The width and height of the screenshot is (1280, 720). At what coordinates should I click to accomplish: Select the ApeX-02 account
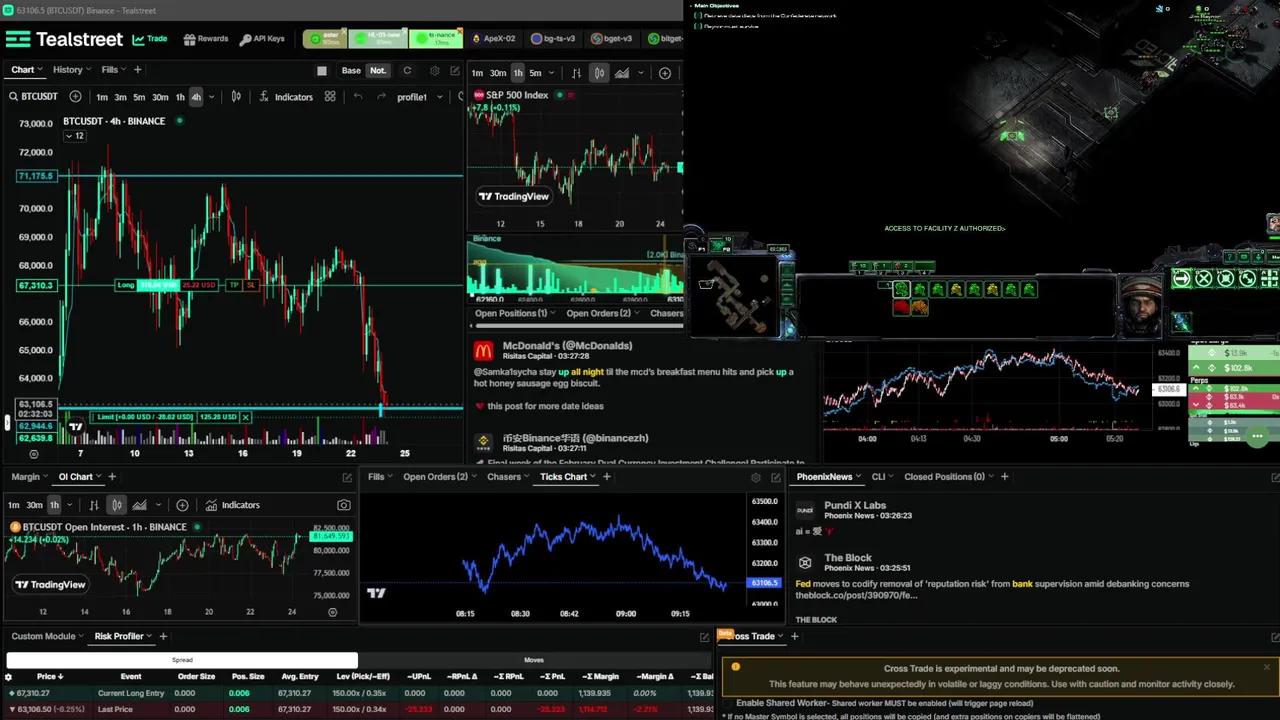tap(493, 39)
